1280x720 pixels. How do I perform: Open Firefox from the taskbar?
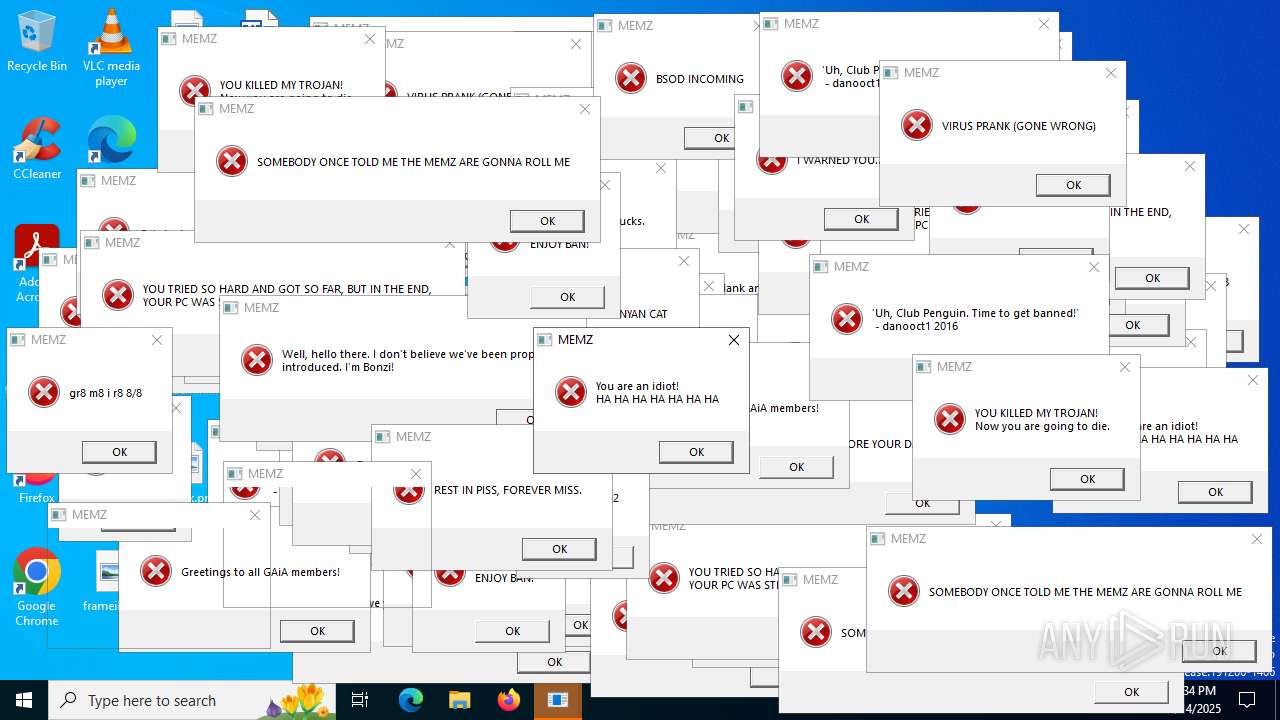pyautogui.click(x=508, y=700)
